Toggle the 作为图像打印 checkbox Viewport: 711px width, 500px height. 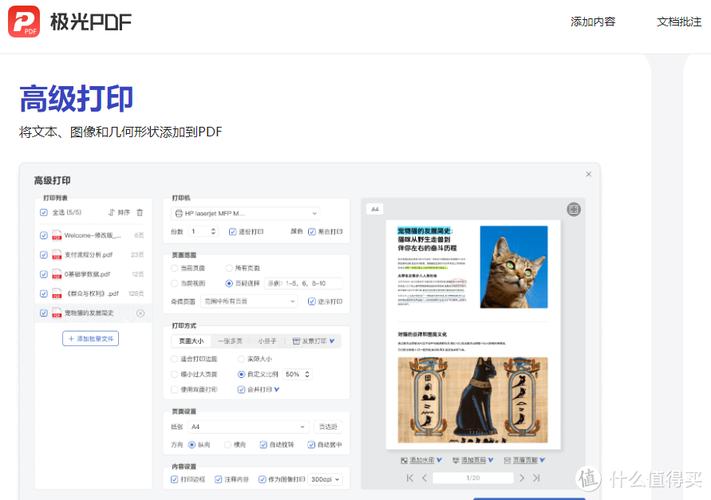pos(262,479)
